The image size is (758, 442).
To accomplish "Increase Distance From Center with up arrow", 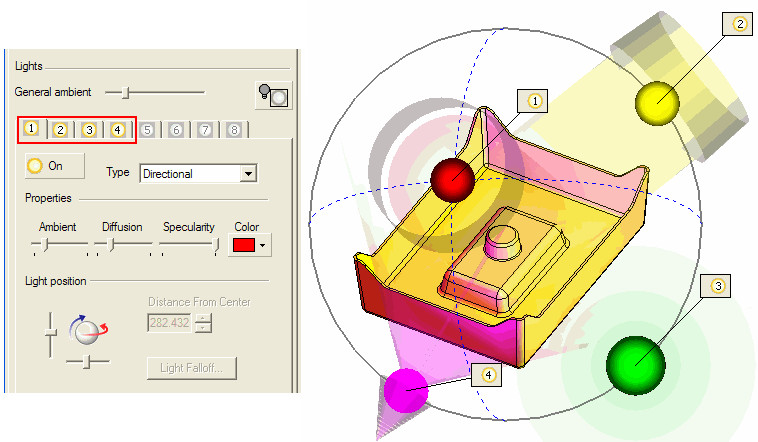I will pyautogui.click(x=204, y=318).
